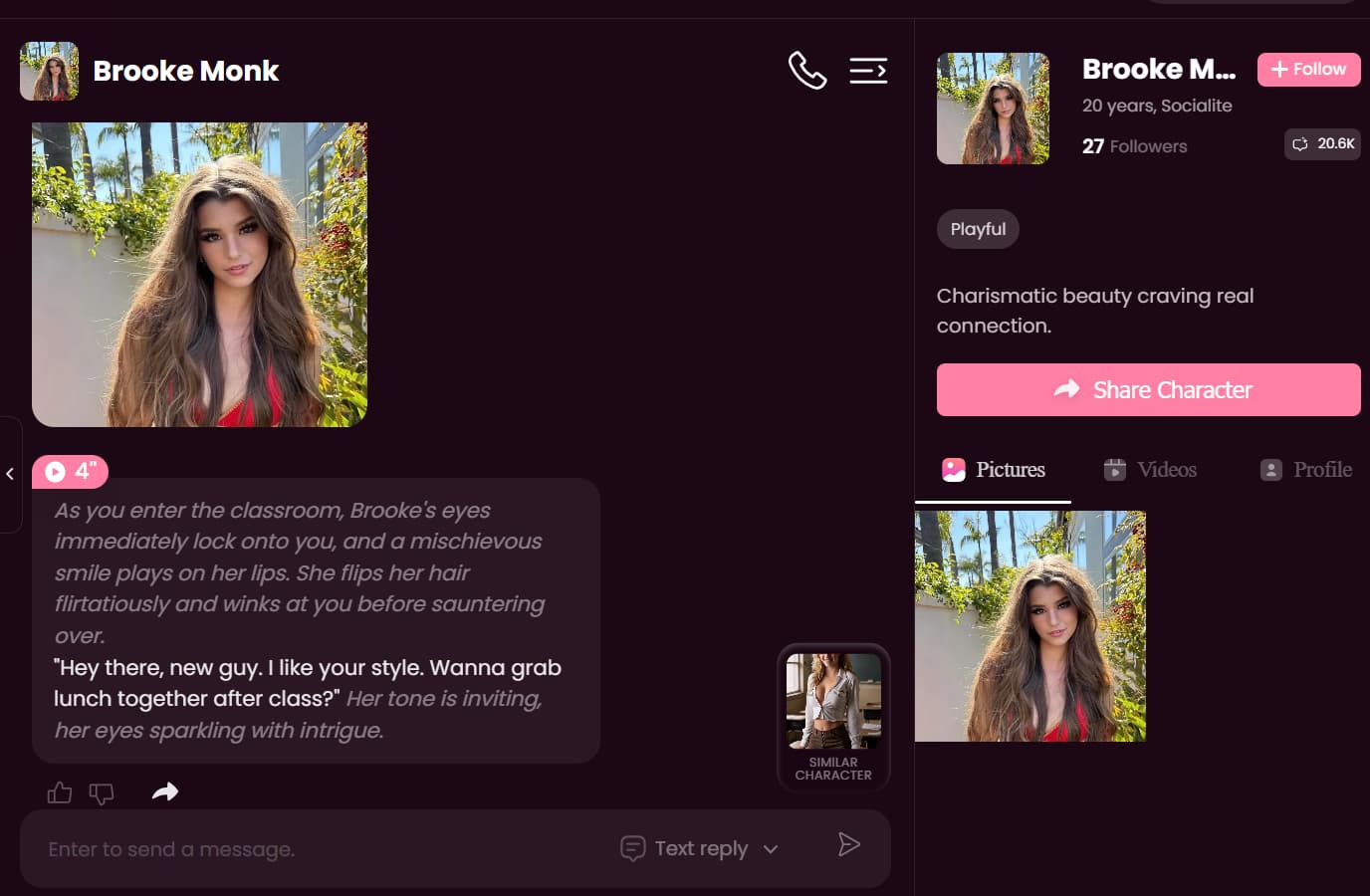Click the 'Charismatic beauty craving real connection.' description
The image size is (1370, 896).
coord(1095,311)
